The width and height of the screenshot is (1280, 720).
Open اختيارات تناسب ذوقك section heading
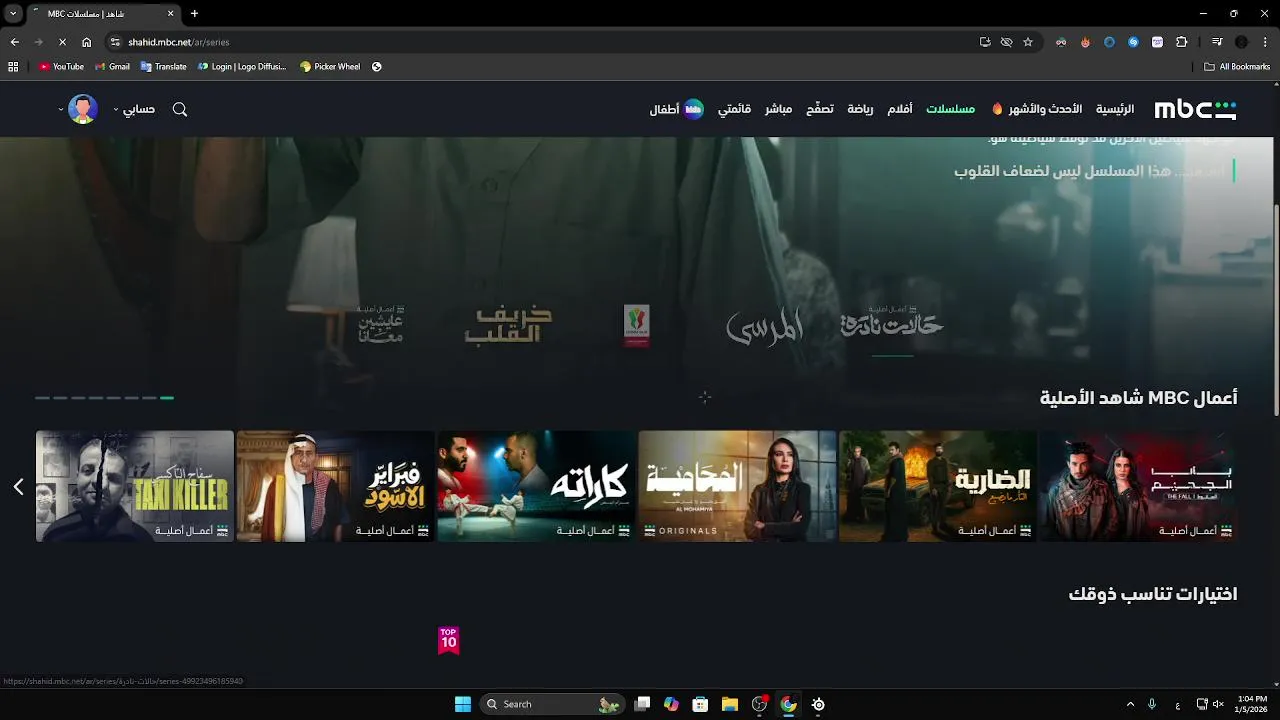coord(1153,594)
